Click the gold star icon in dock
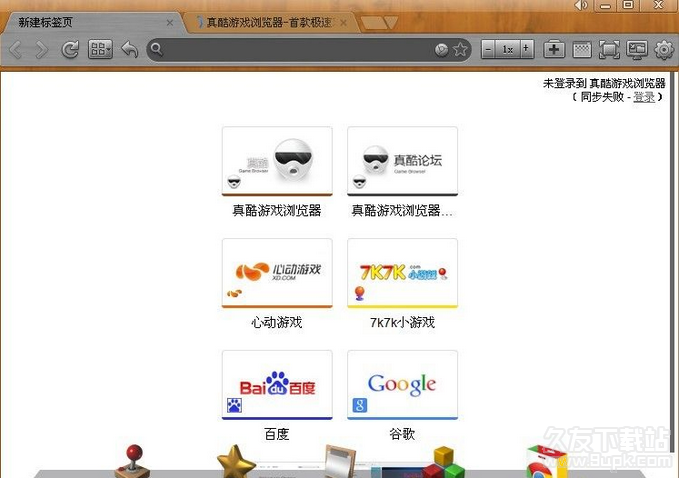 [x=236, y=462]
